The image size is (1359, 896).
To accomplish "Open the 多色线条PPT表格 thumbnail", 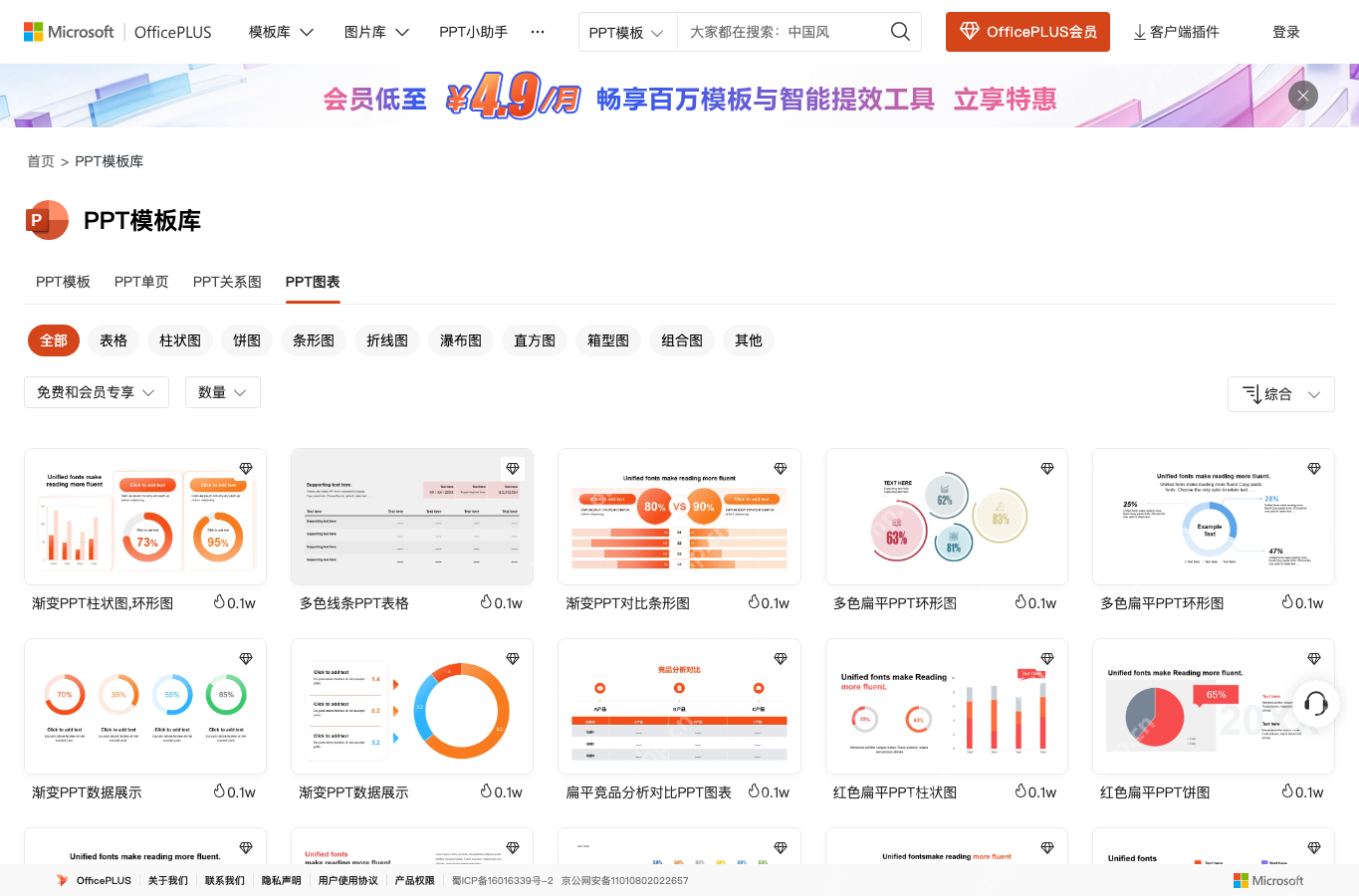I will click(x=412, y=517).
